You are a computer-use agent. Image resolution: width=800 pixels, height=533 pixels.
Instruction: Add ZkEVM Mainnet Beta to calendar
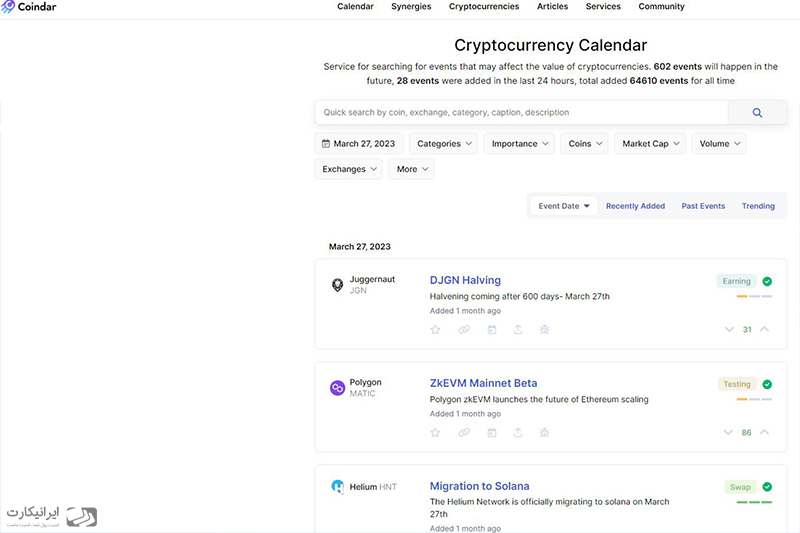tap(492, 433)
